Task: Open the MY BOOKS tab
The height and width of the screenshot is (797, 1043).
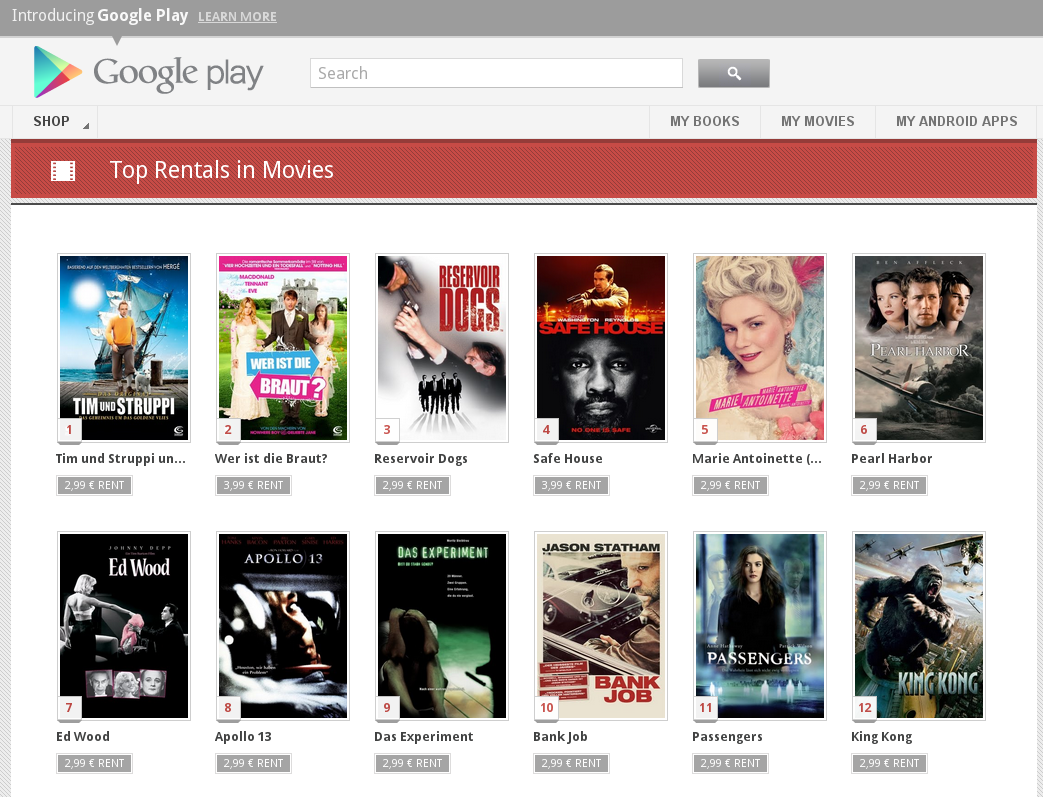Action: (x=704, y=122)
